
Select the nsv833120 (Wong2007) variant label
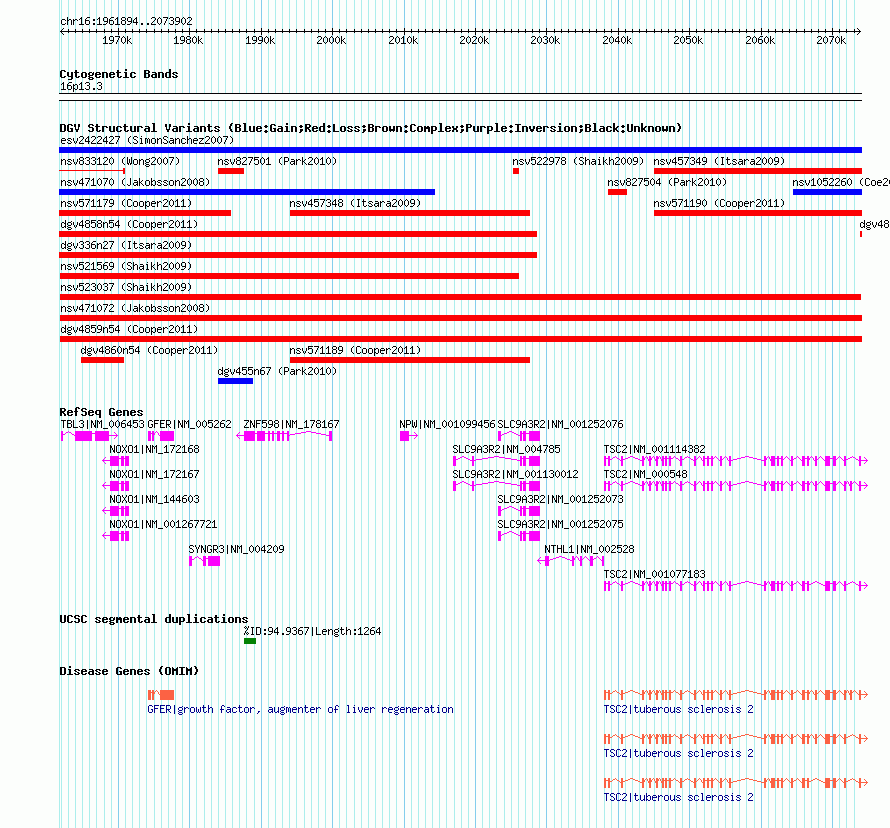coord(120,161)
